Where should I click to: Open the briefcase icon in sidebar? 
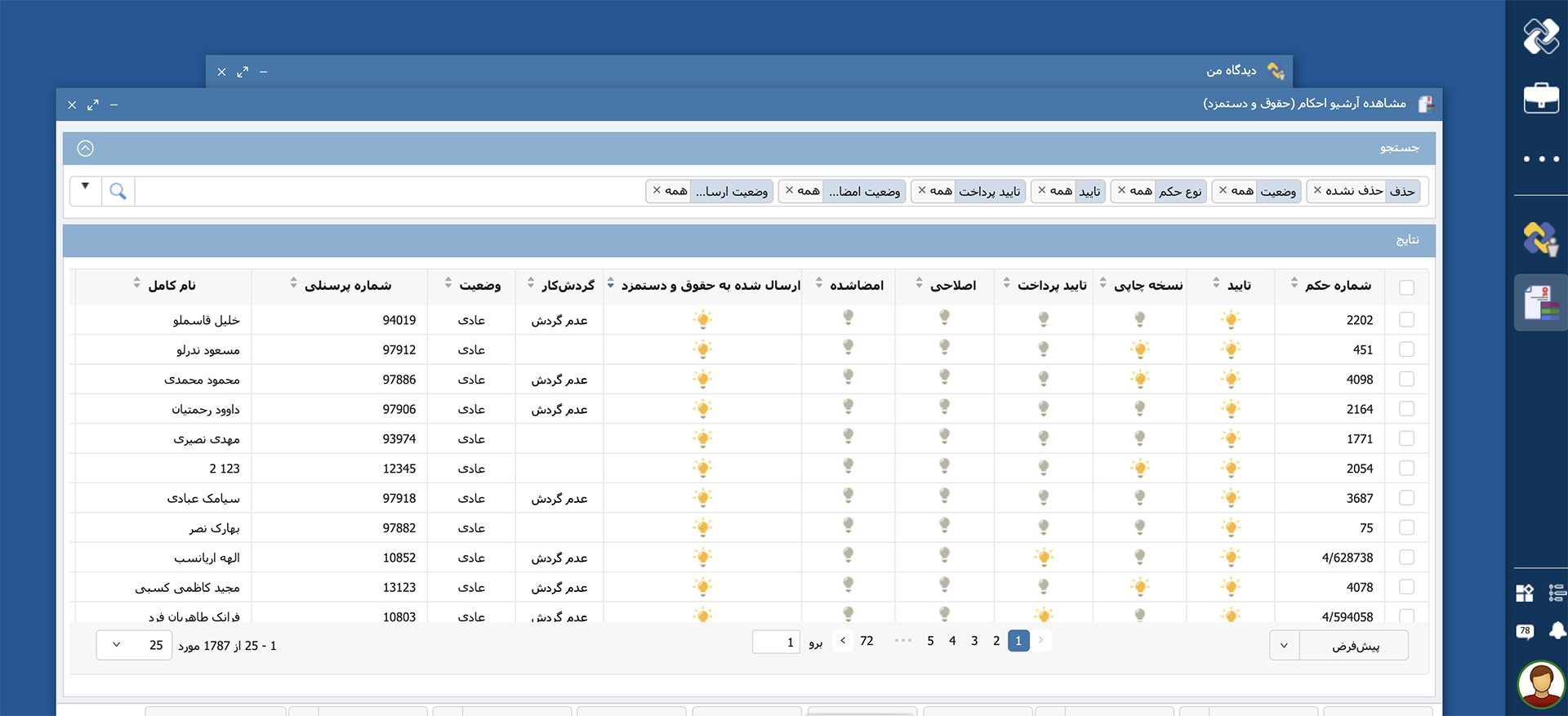[x=1541, y=98]
